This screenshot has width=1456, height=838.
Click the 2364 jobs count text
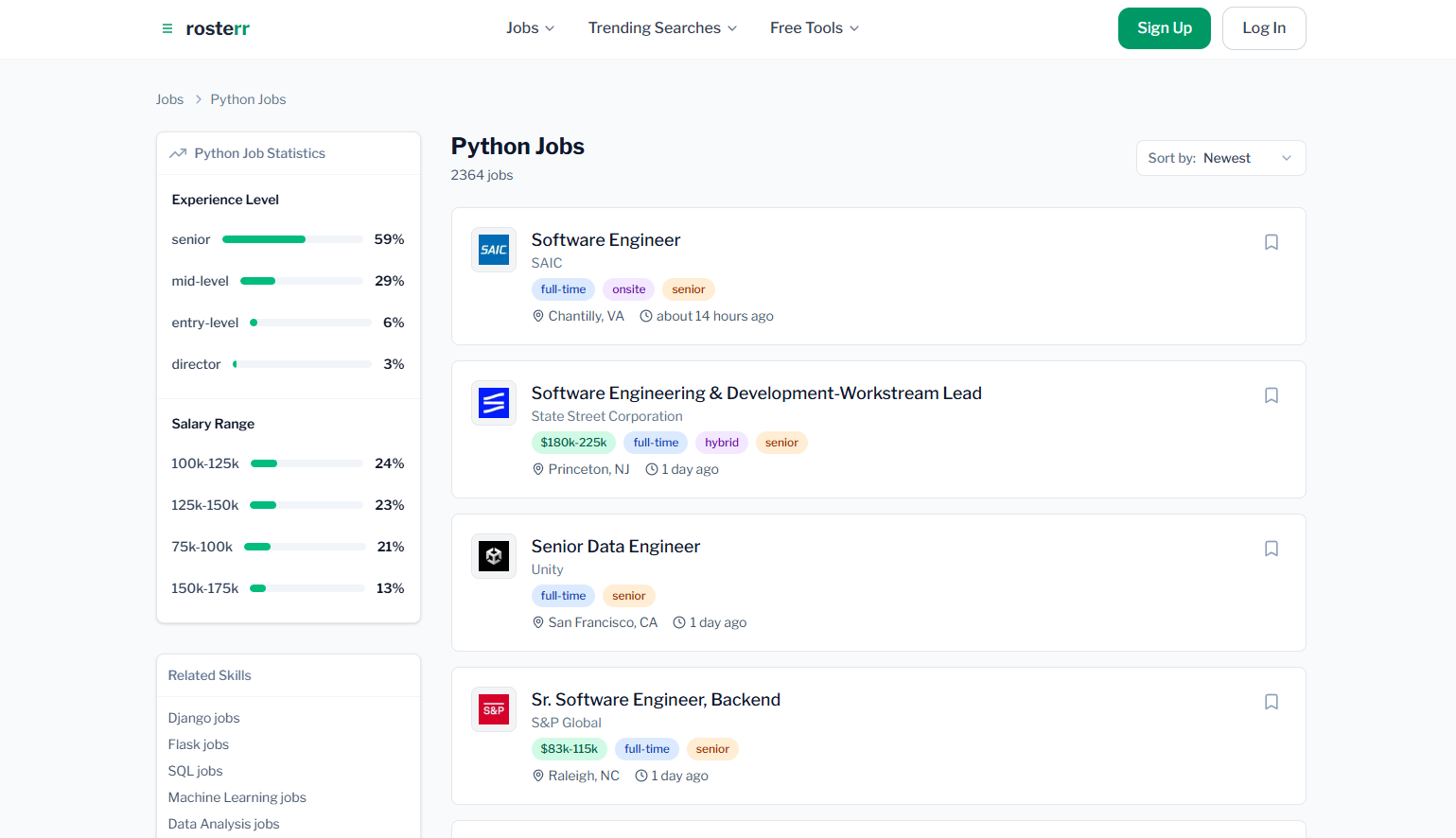tap(482, 175)
